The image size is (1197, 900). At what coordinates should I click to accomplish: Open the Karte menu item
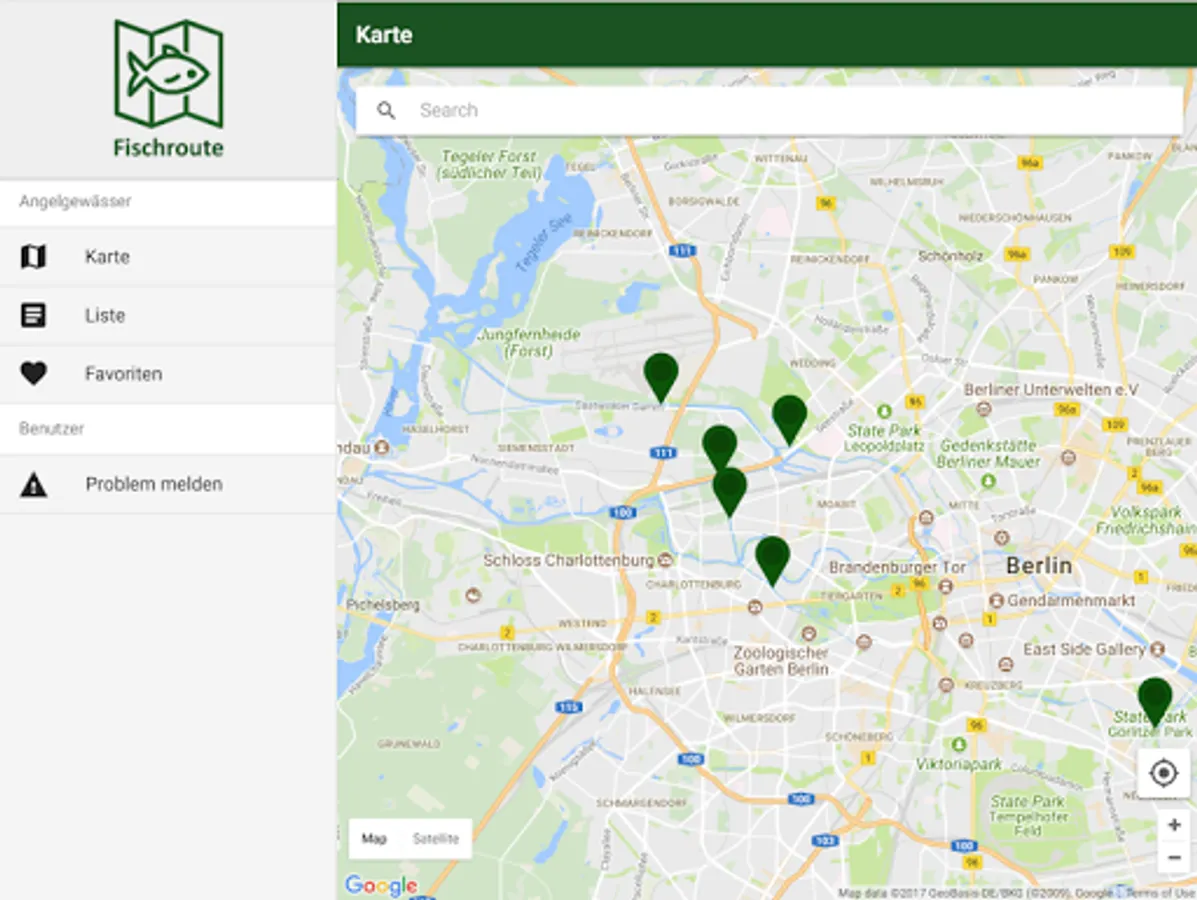coord(167,256)
